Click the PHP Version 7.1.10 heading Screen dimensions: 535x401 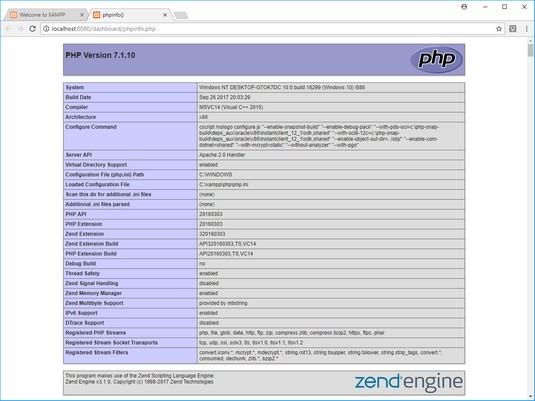(100, 55)
